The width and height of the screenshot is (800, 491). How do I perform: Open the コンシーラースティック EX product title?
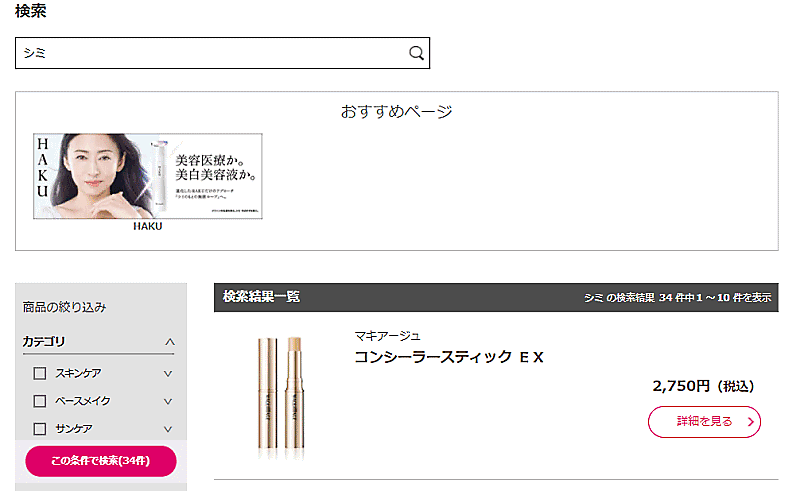pos(449,358)
